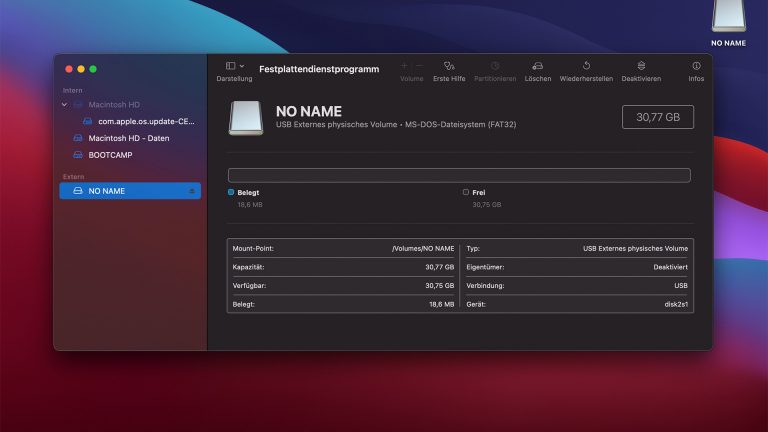This screenshot has height=432, width=768.
Task: Click the disk usage bar
Action: [x=459, y=175]
